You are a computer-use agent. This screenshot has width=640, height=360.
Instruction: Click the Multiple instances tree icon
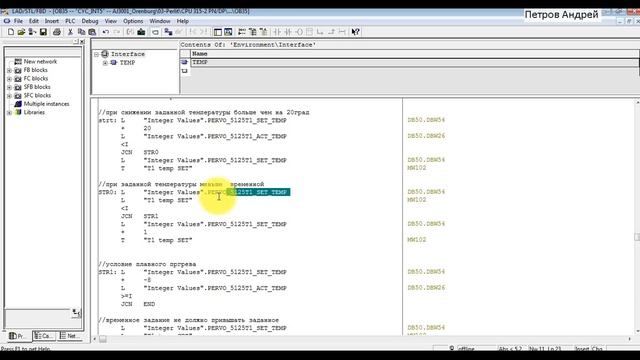(x=18, y=104)
